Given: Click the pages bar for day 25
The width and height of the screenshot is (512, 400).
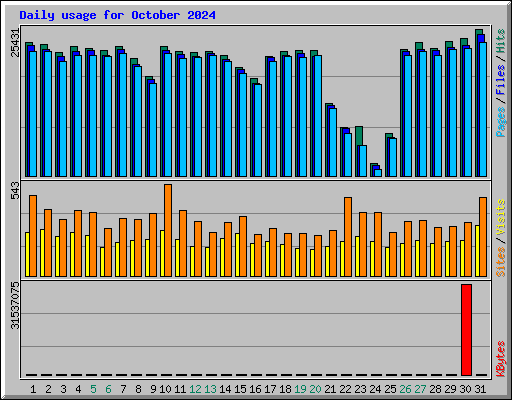Looking at the screenshot, I should click(x=393, y=157).
